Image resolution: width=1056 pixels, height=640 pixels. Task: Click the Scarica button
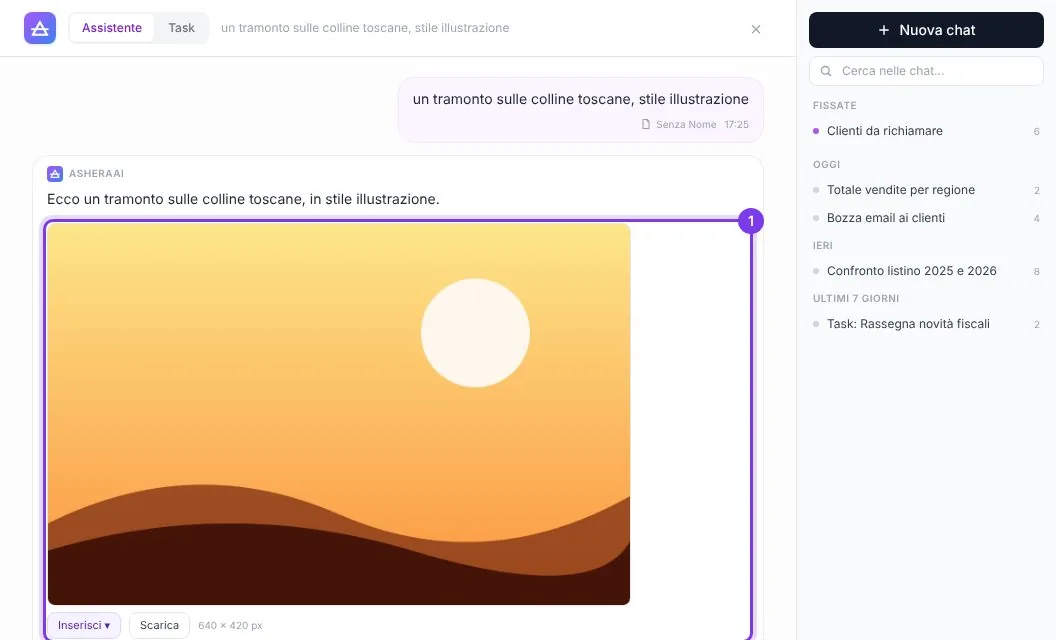tap(159, 625)
